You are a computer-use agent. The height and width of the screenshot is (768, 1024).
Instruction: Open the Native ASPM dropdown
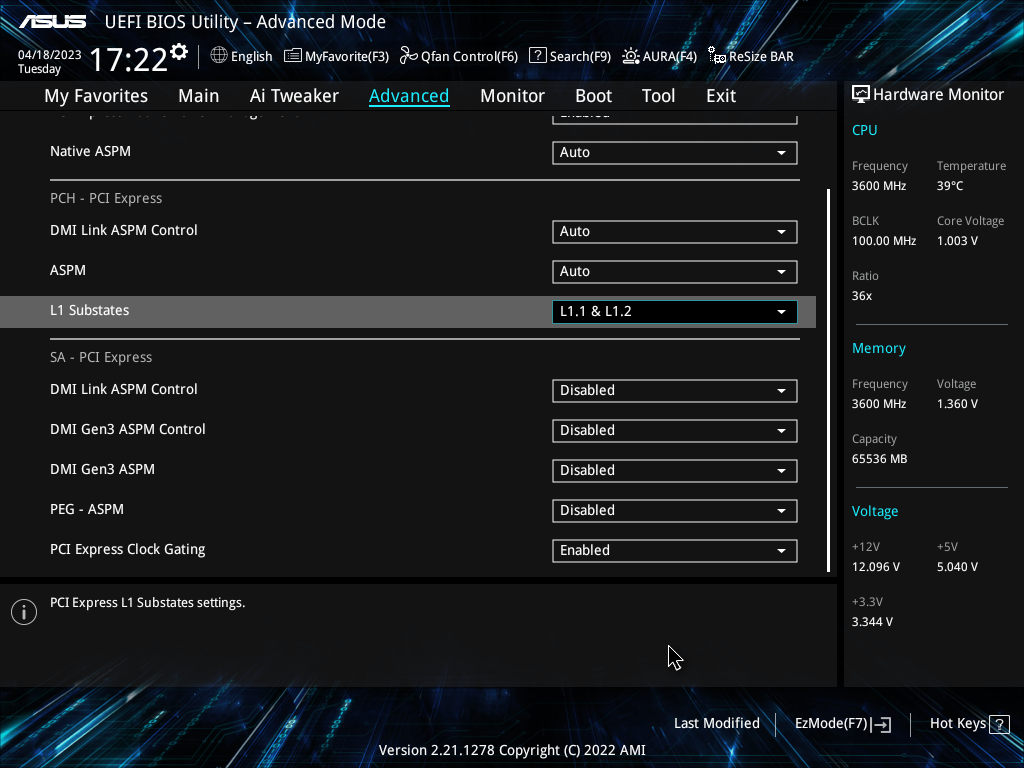point(675,153)
